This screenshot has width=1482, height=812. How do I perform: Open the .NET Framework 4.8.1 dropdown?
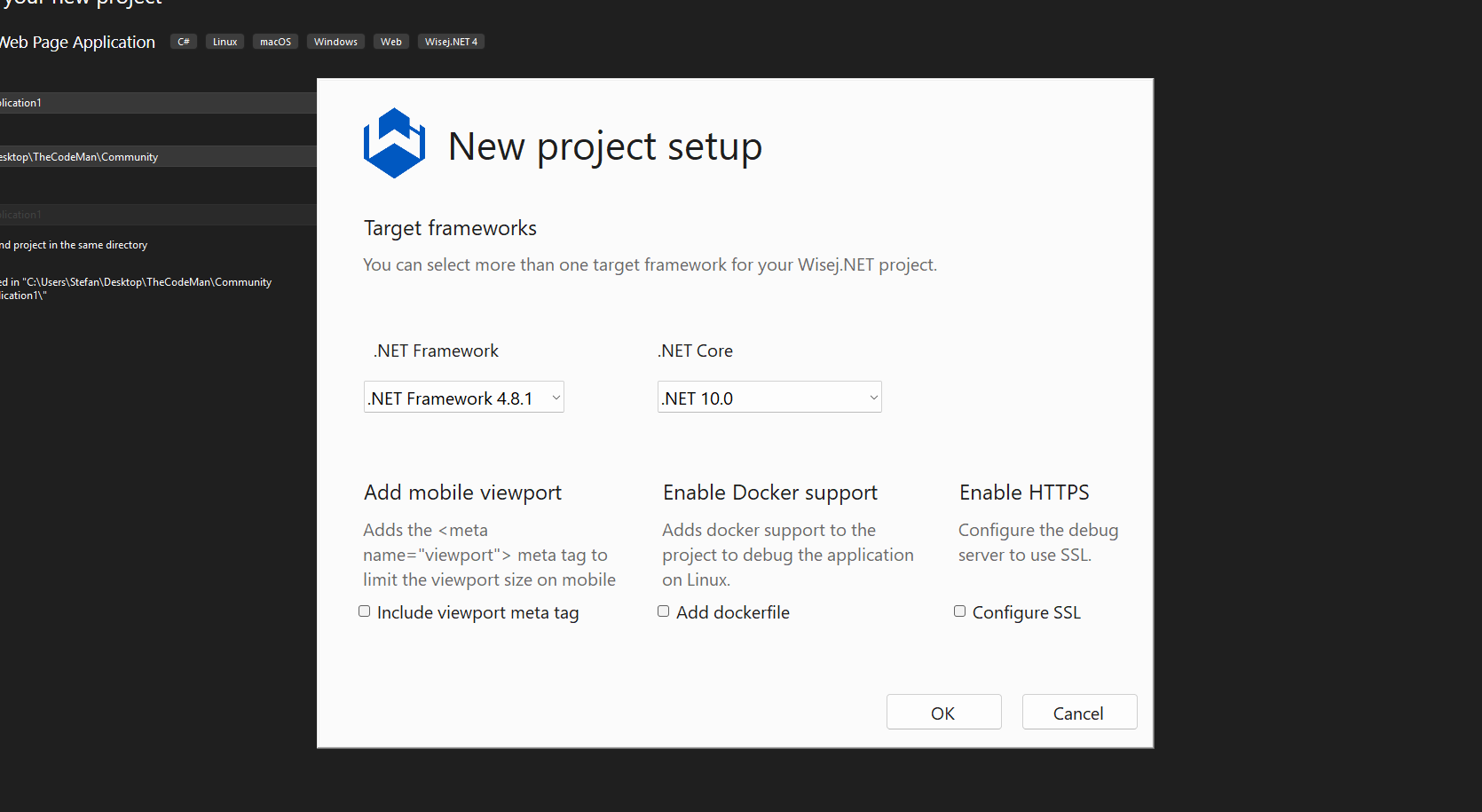pyautogui.click(x=464, y=398)
